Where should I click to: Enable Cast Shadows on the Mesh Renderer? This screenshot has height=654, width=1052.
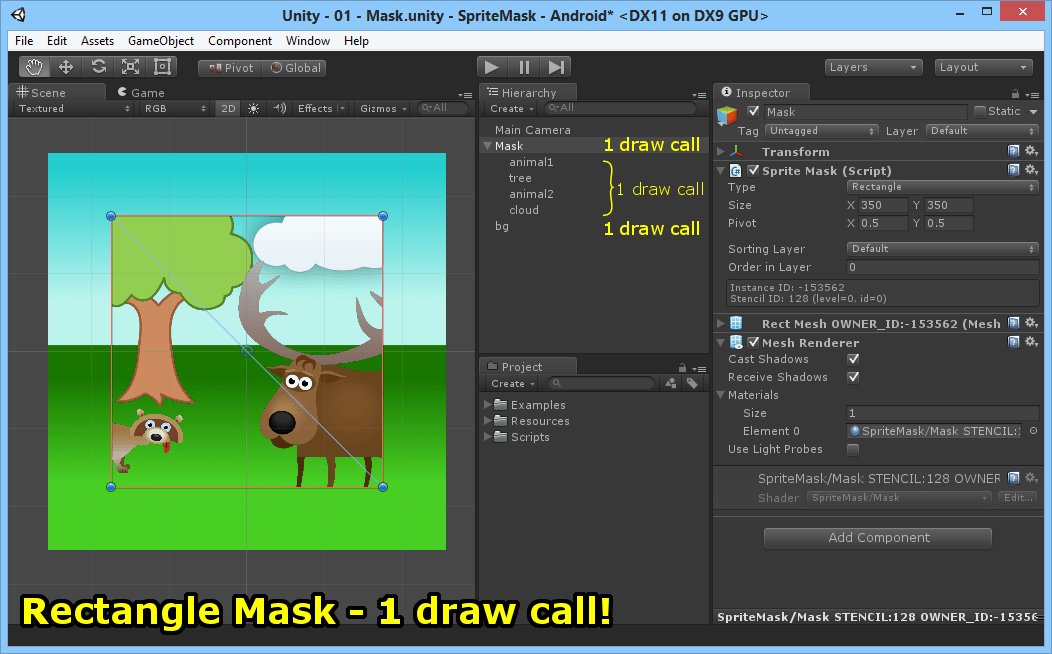click(854, 359)
